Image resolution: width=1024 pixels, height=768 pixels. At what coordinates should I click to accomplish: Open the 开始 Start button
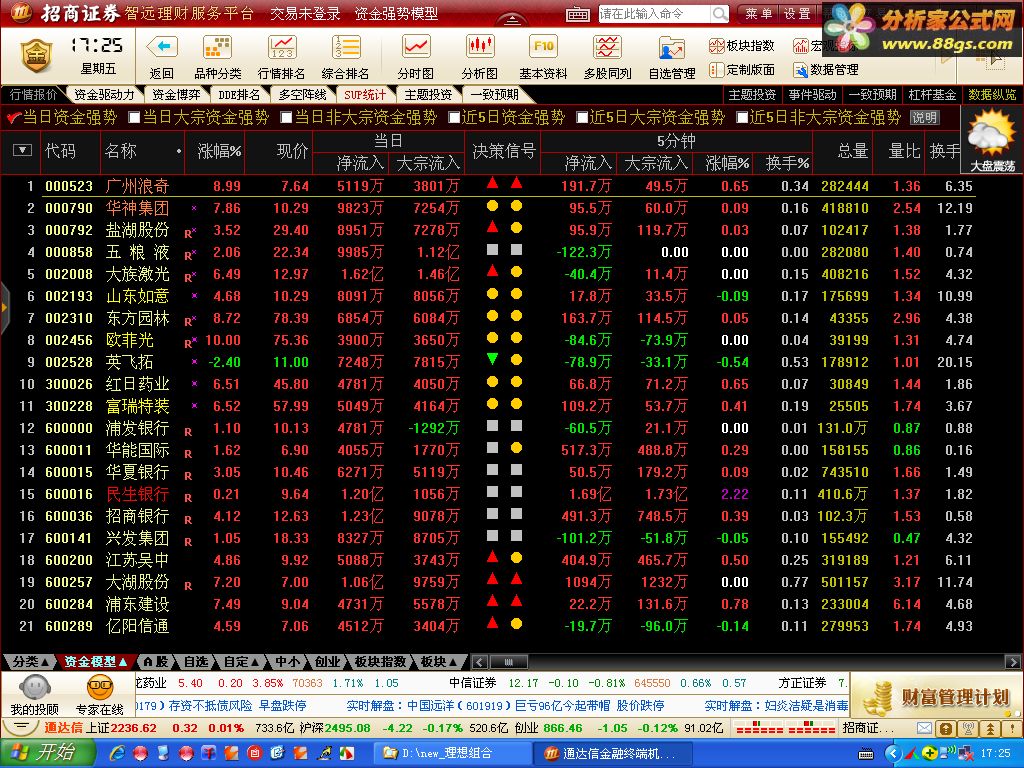pos(46,753)
